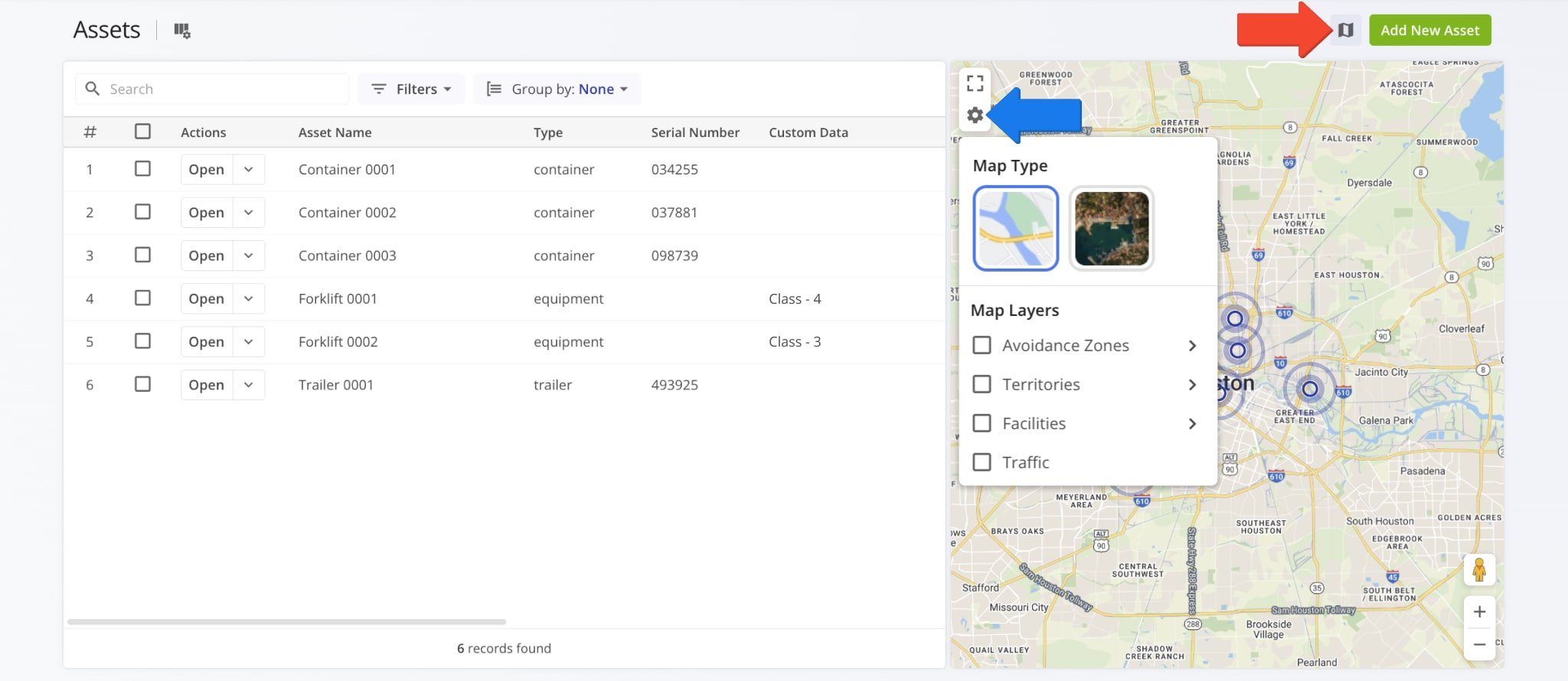Image resolution: width=1568 pixels, height=681 pixels.
Task: Enable the Traffic layer checkbox
Action: click(982, 462)
